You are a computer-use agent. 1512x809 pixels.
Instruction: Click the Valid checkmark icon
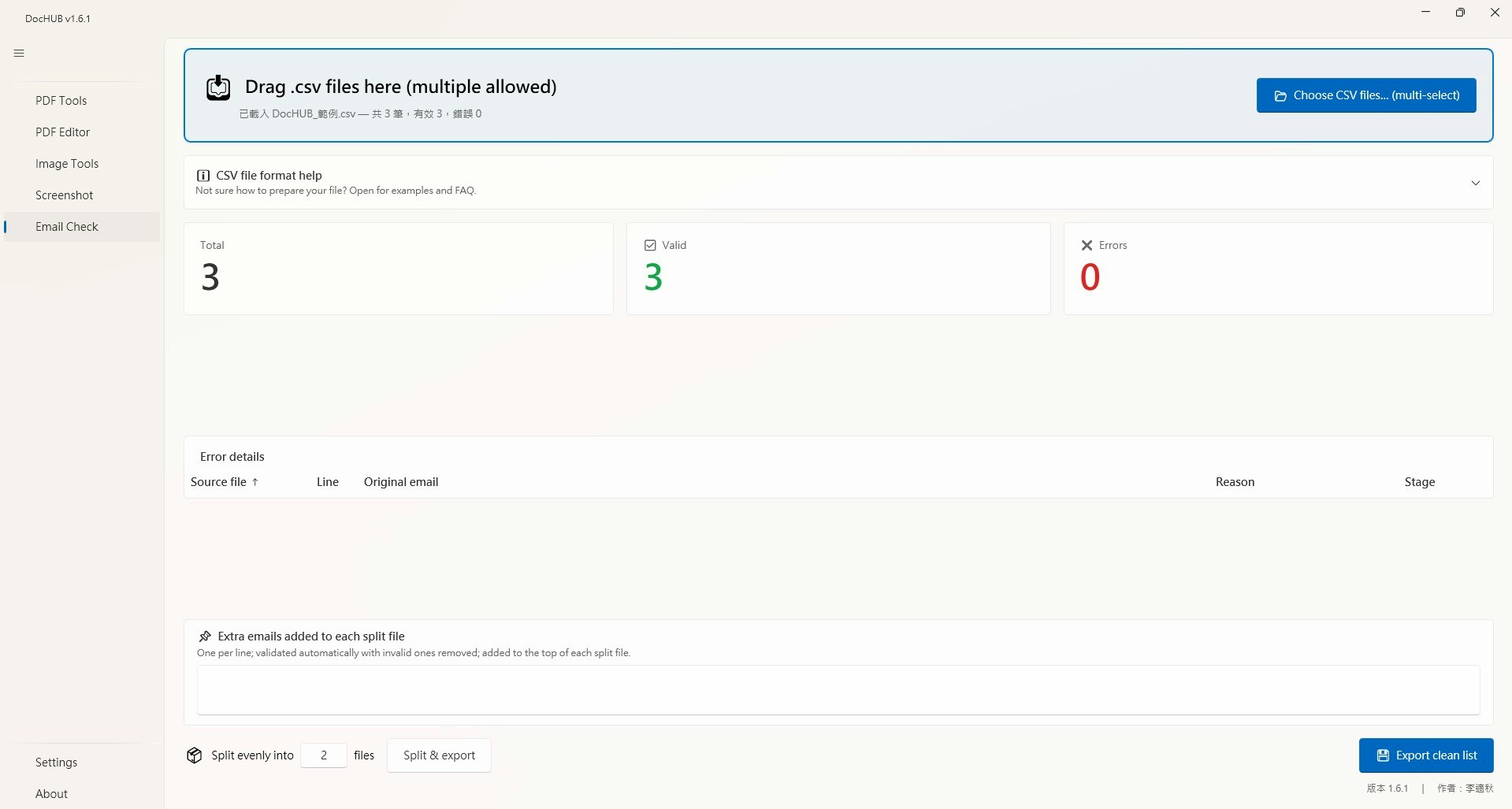point(650,245)
